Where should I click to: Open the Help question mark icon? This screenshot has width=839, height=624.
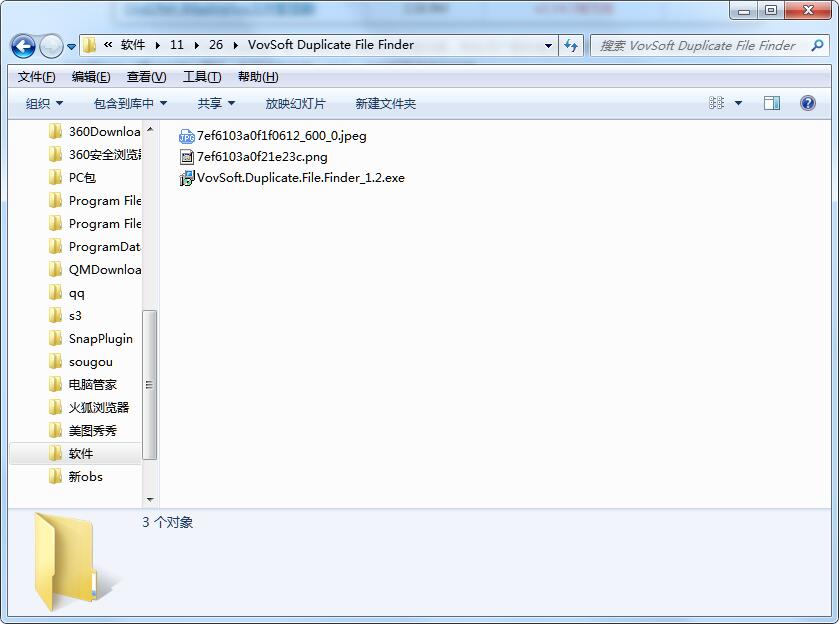point(808,103)
